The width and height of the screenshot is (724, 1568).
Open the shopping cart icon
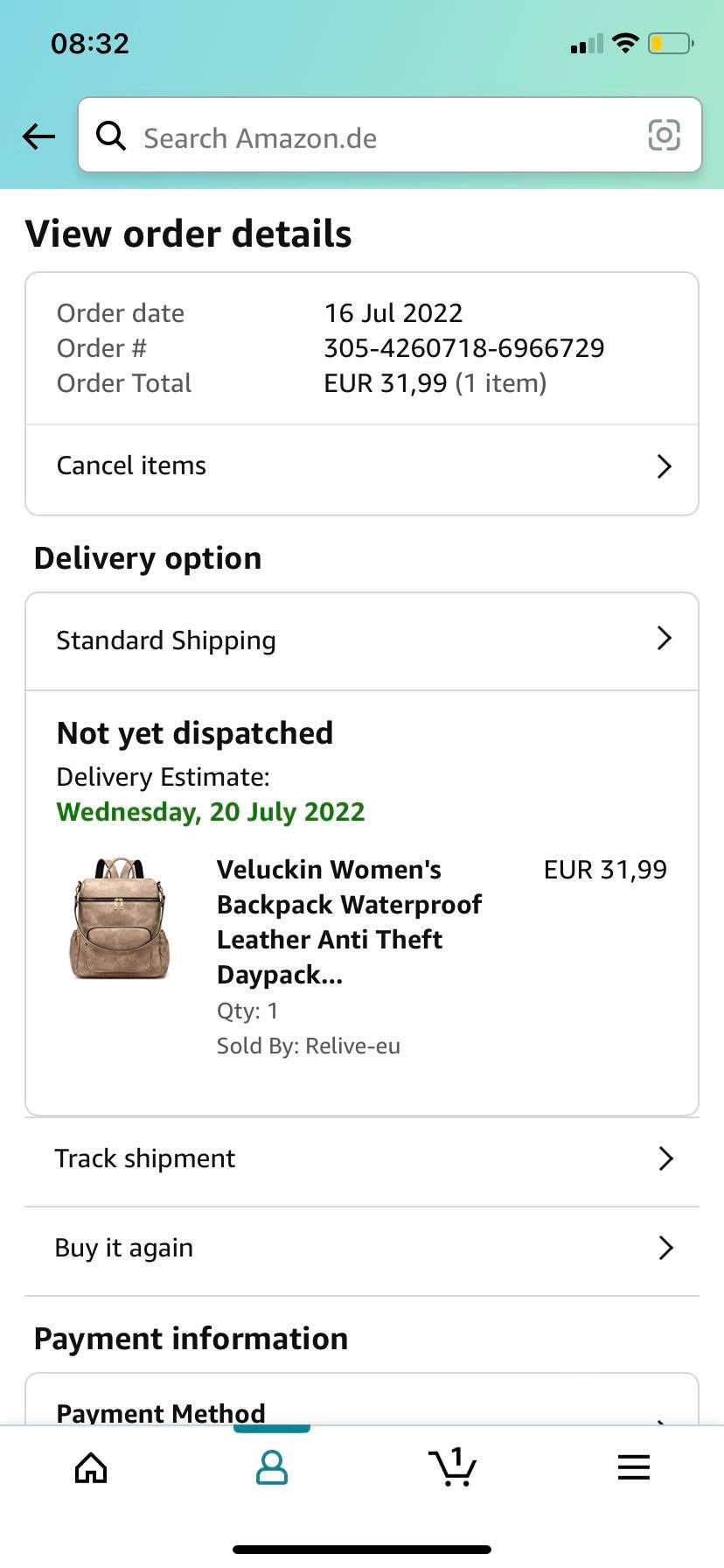pyautogui.click(x=452, y=1466)
